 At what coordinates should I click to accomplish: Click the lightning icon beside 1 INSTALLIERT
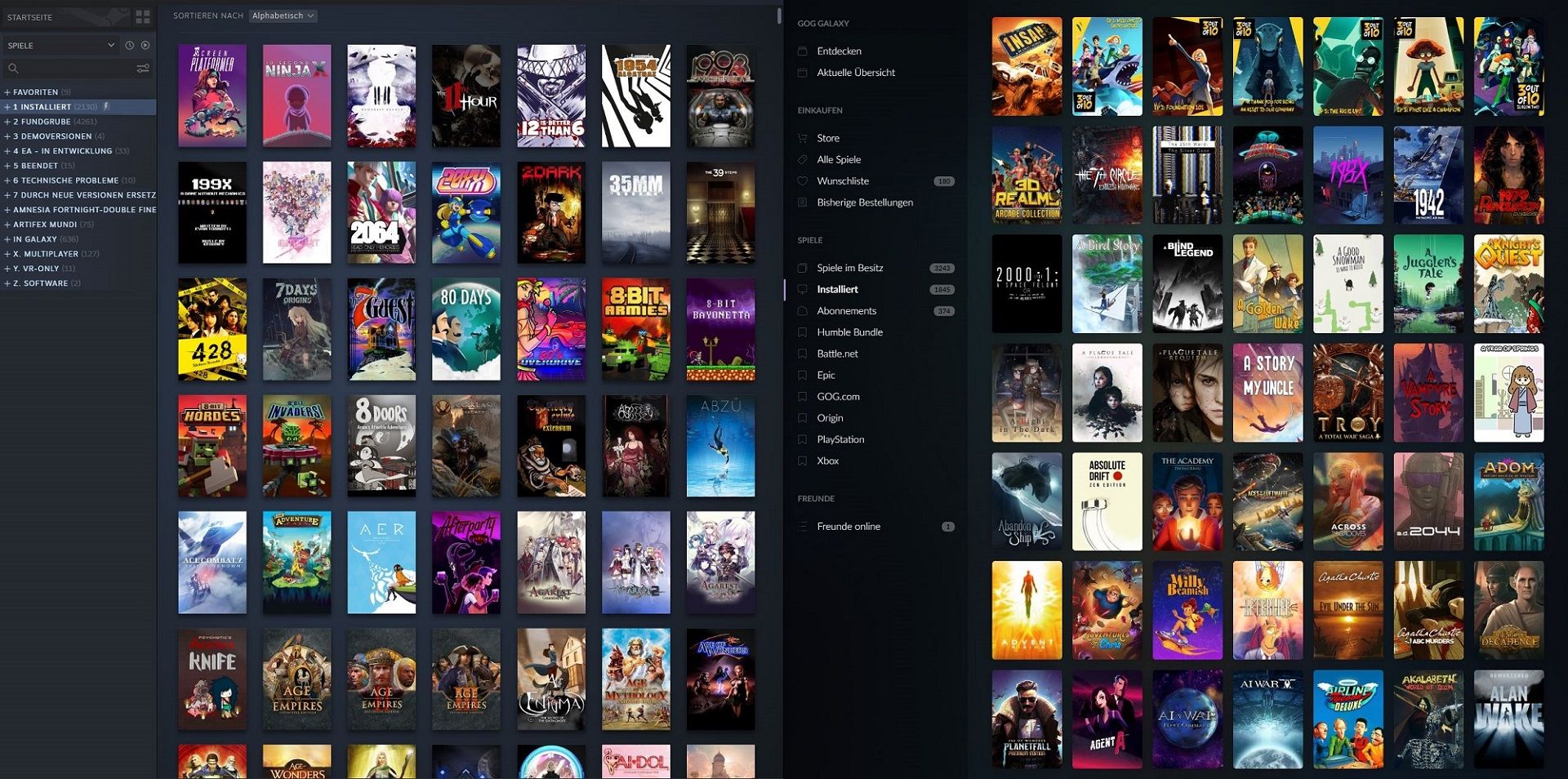106,106
